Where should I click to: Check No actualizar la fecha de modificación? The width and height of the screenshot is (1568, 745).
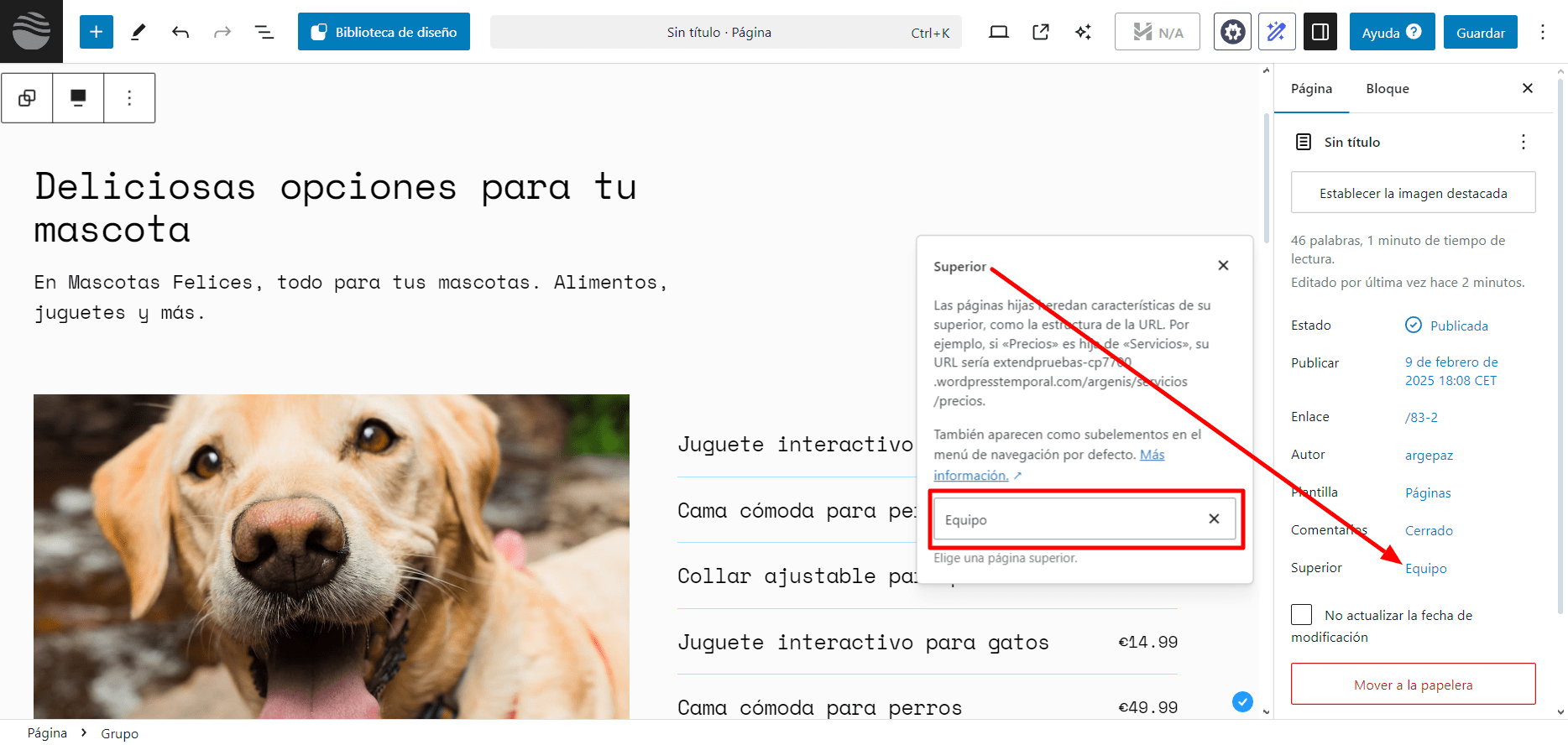pos(1302,615)
